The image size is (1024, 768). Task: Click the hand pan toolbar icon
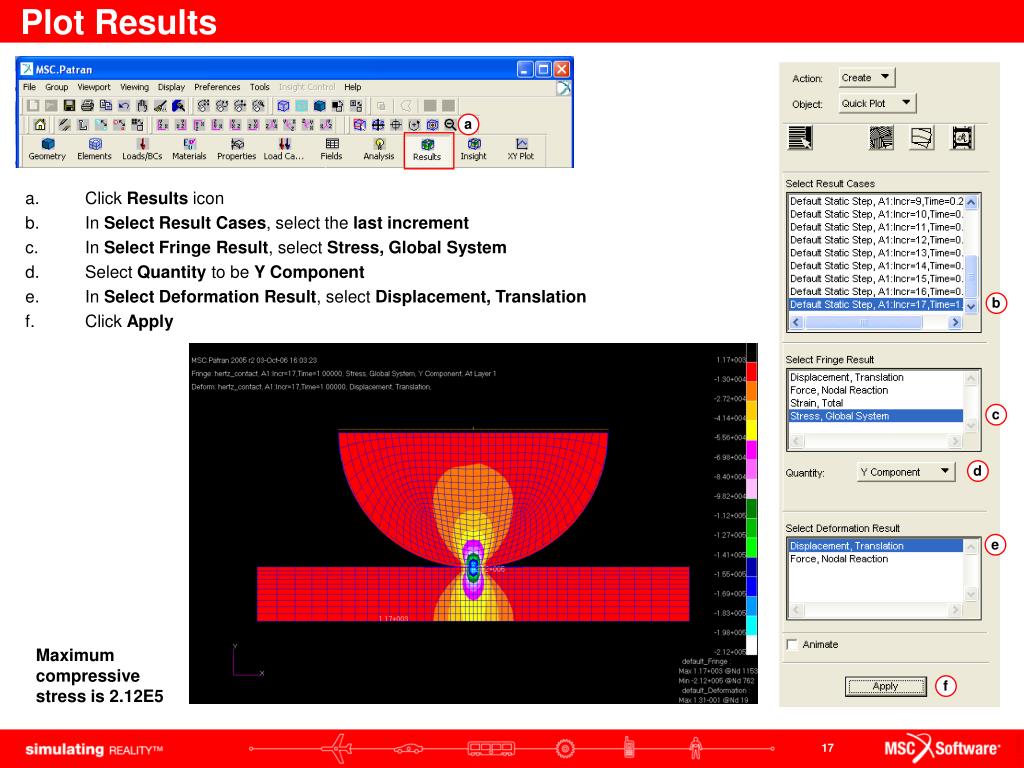click(x=142, y=105)
